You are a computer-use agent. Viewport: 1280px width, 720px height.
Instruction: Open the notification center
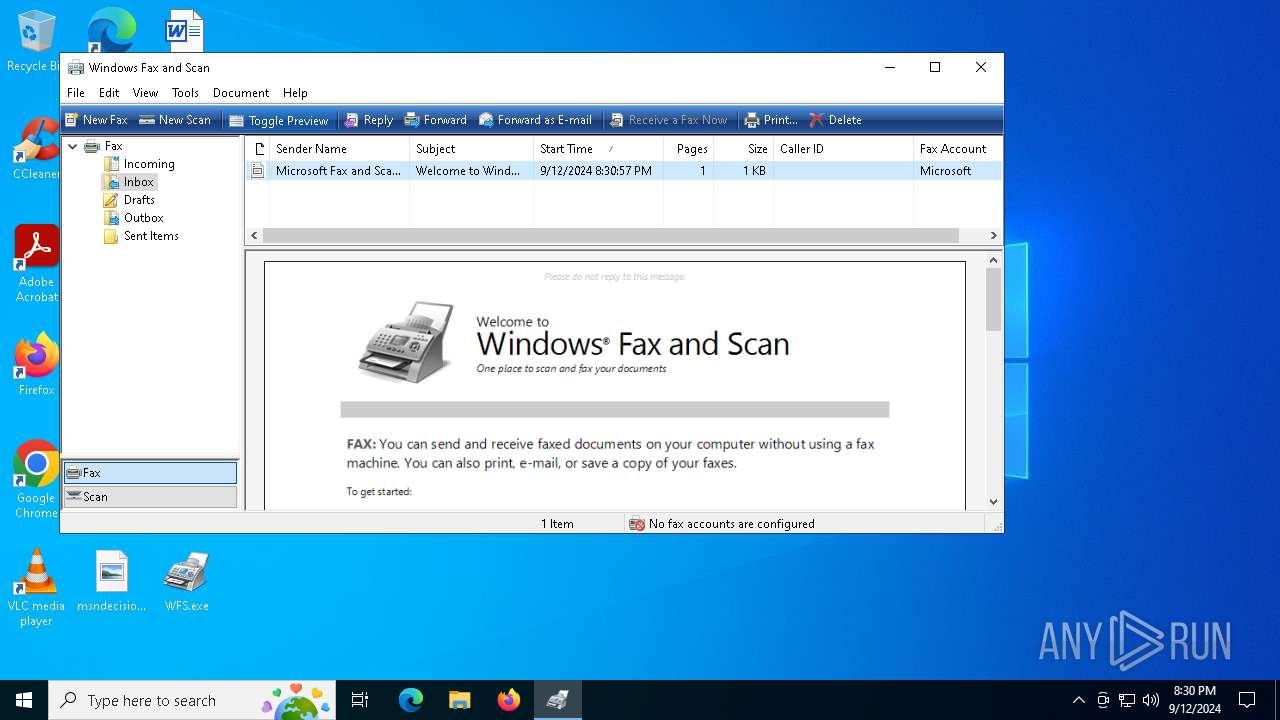[1247, 700]
